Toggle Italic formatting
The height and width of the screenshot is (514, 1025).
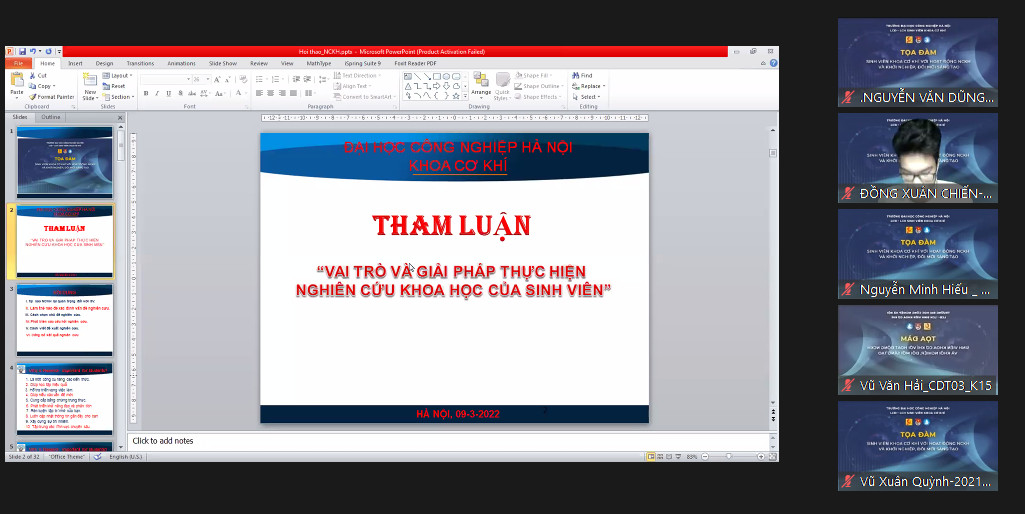[x=157, y=93]
